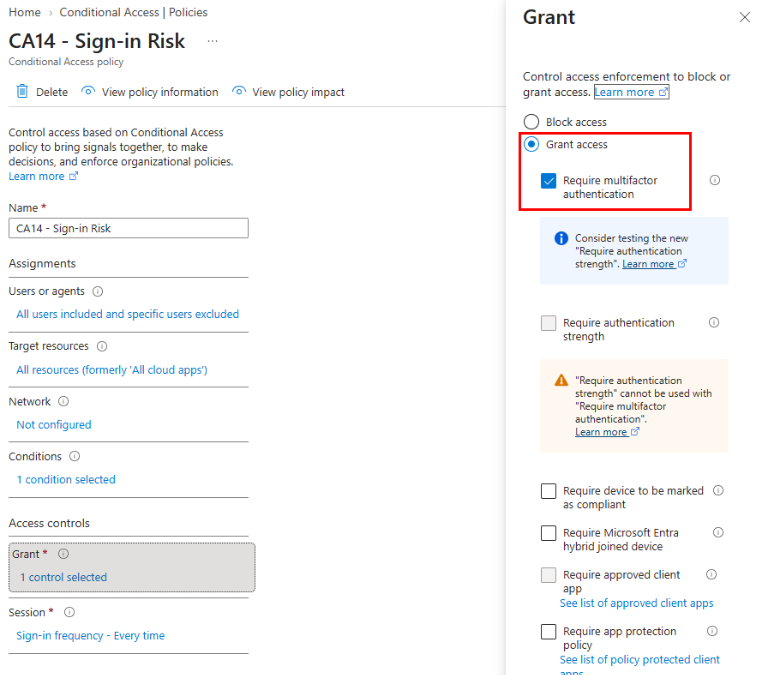
Task: Open the ellipsis menu beside policy title
Action: [x=213, y=41]
